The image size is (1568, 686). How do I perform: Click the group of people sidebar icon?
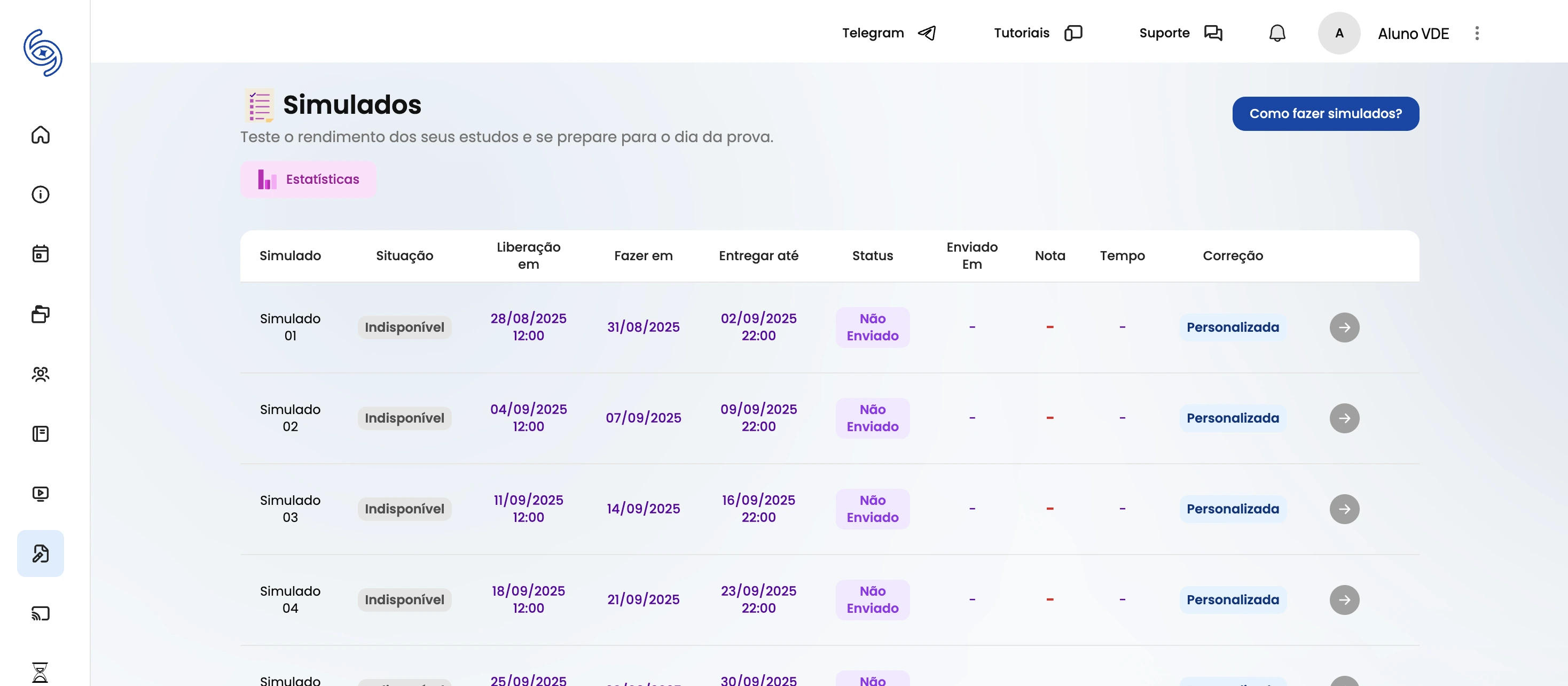(40, 374)
